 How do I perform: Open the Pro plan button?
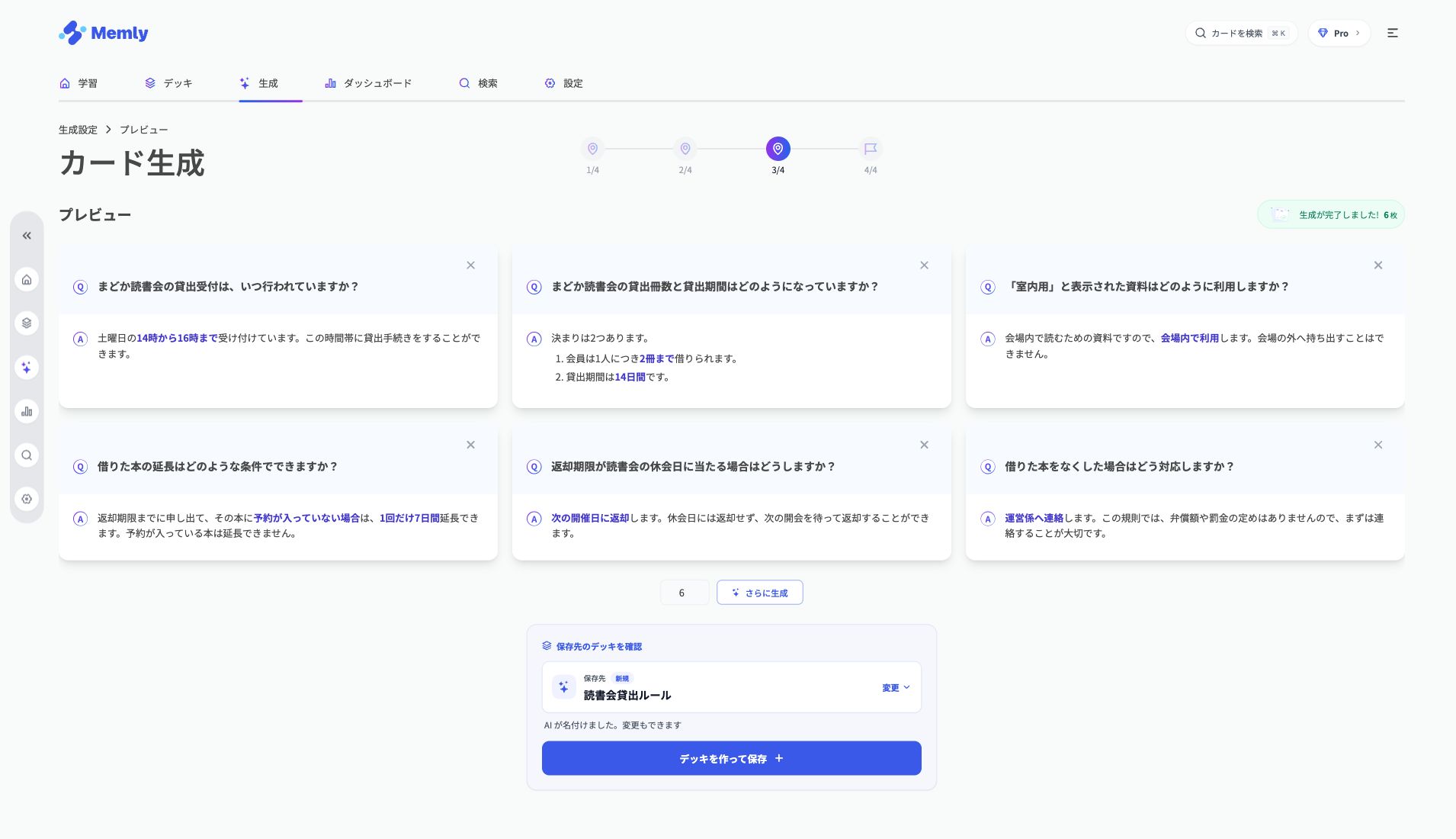pos(1339,33)
